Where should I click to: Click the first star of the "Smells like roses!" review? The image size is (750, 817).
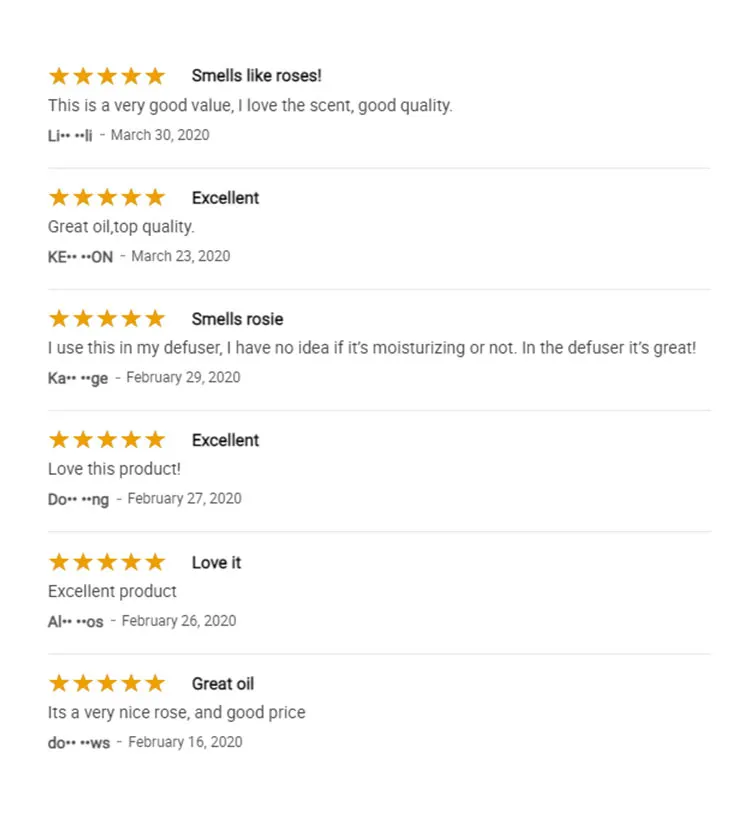click(59, 76)
